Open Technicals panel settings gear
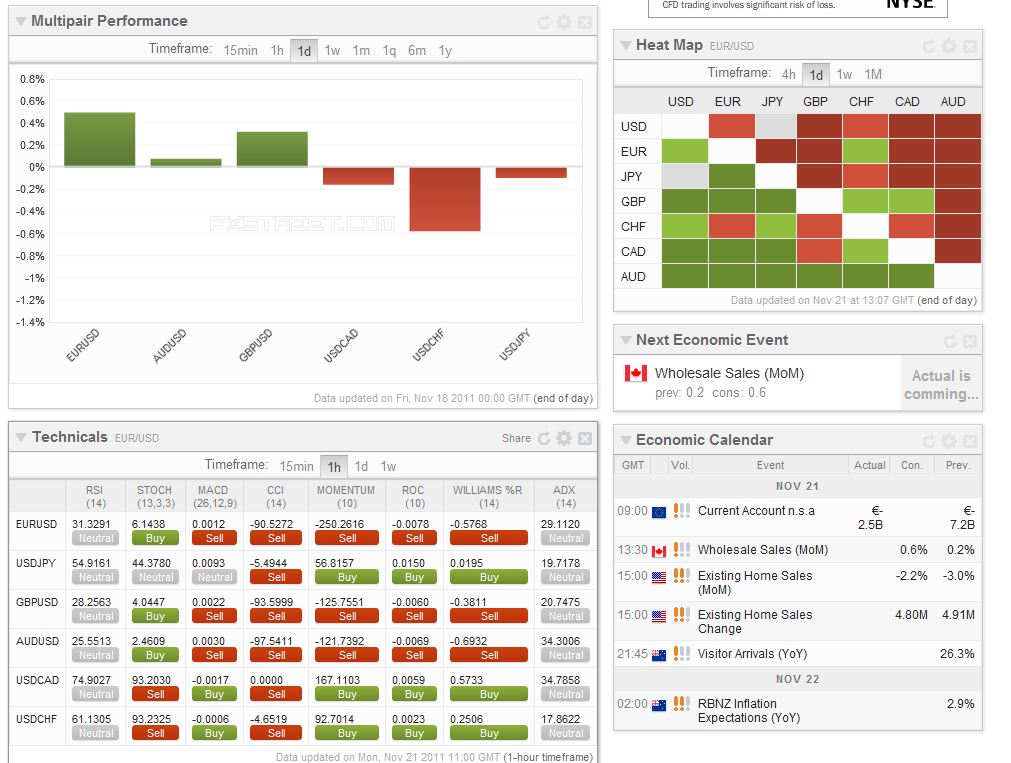The width and height of the screenshot is (1011, 763). pyautogui.click(x=564, y=438)
